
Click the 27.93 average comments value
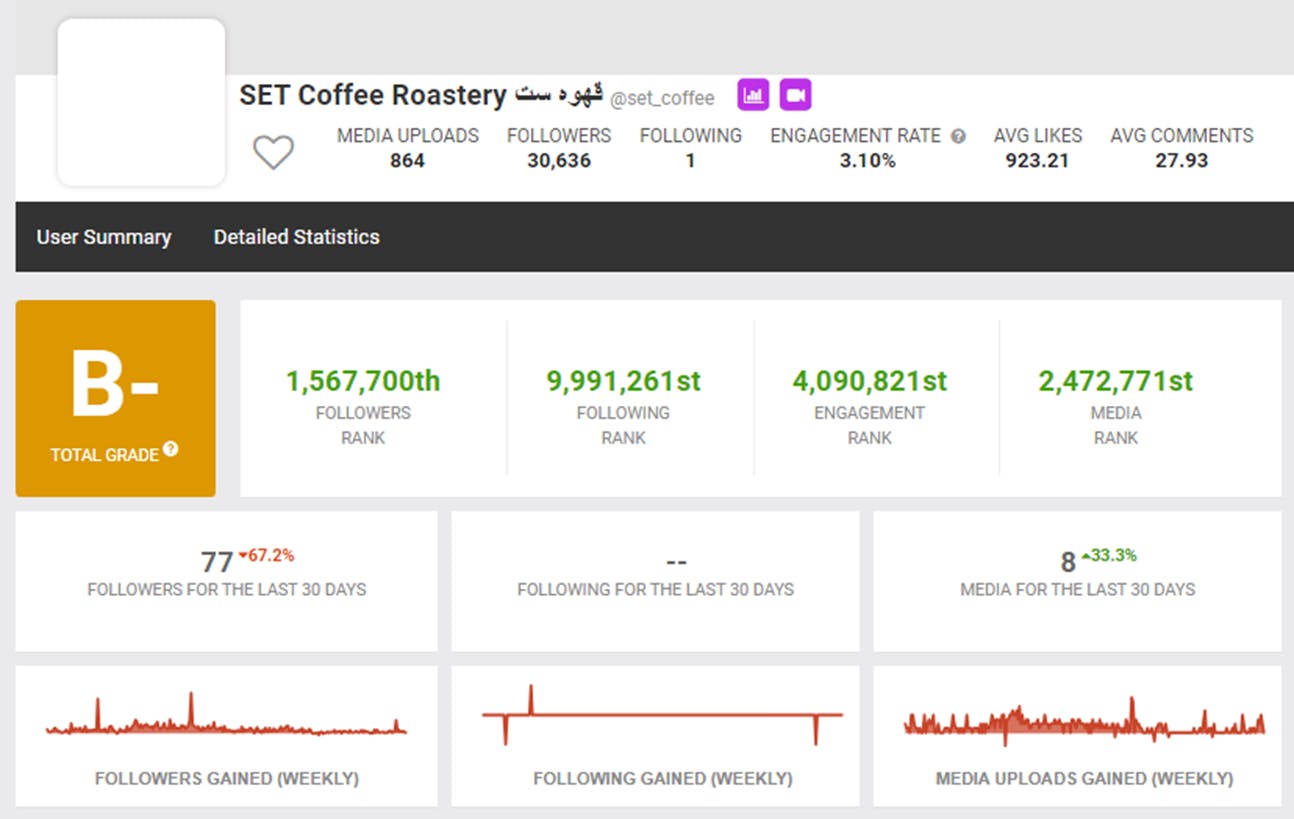coord(1182,161)
